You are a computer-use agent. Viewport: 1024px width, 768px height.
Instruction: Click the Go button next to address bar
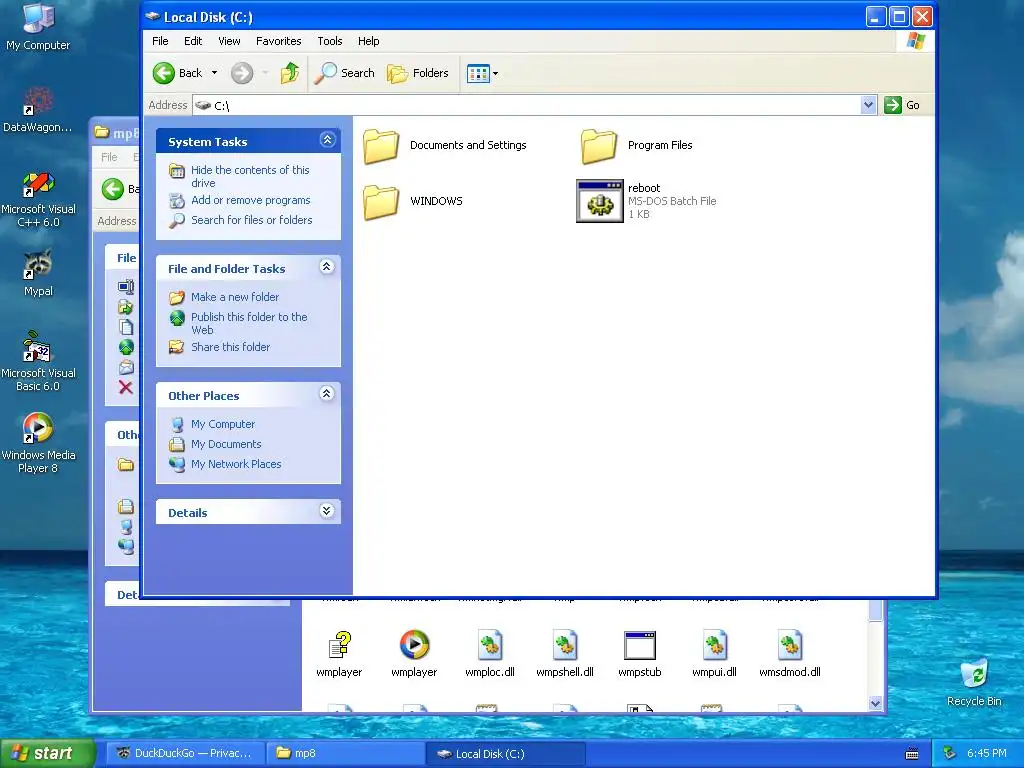902,105
